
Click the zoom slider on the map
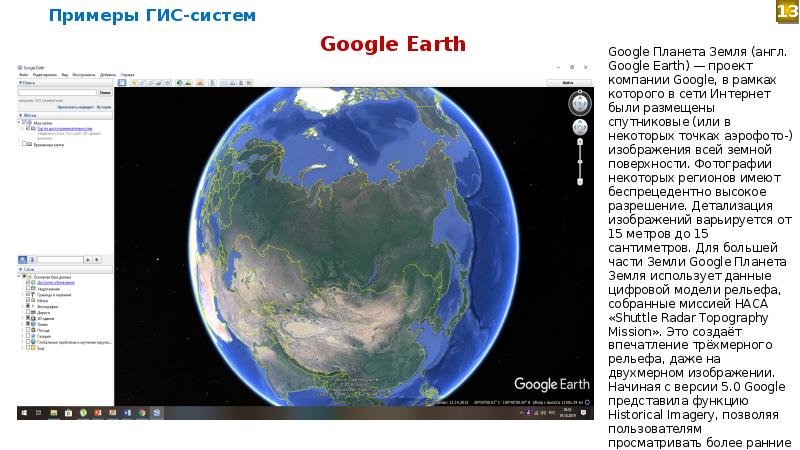click(x=580, y=160)
